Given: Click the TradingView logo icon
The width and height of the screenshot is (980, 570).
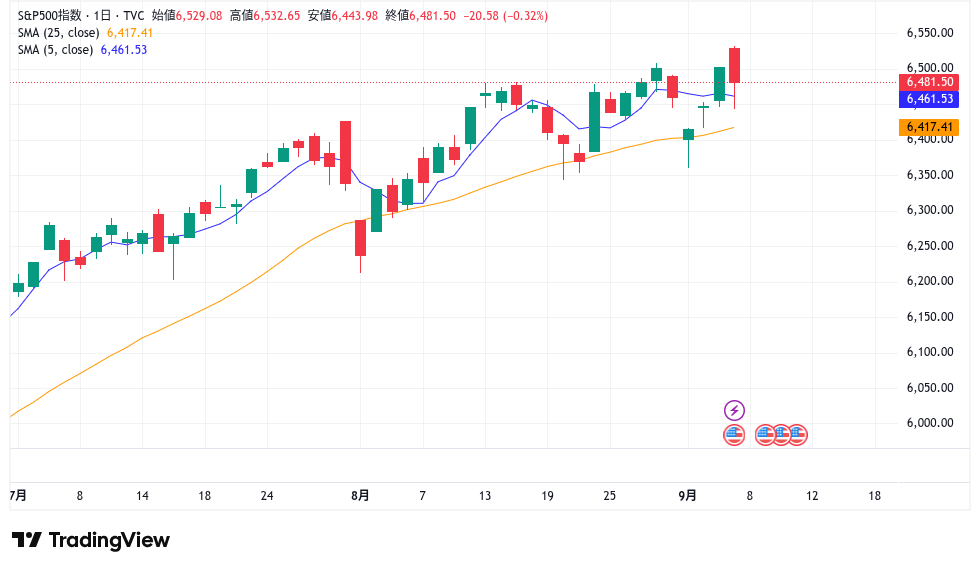Looking at the screenshot, I should [x=26, y=540].
